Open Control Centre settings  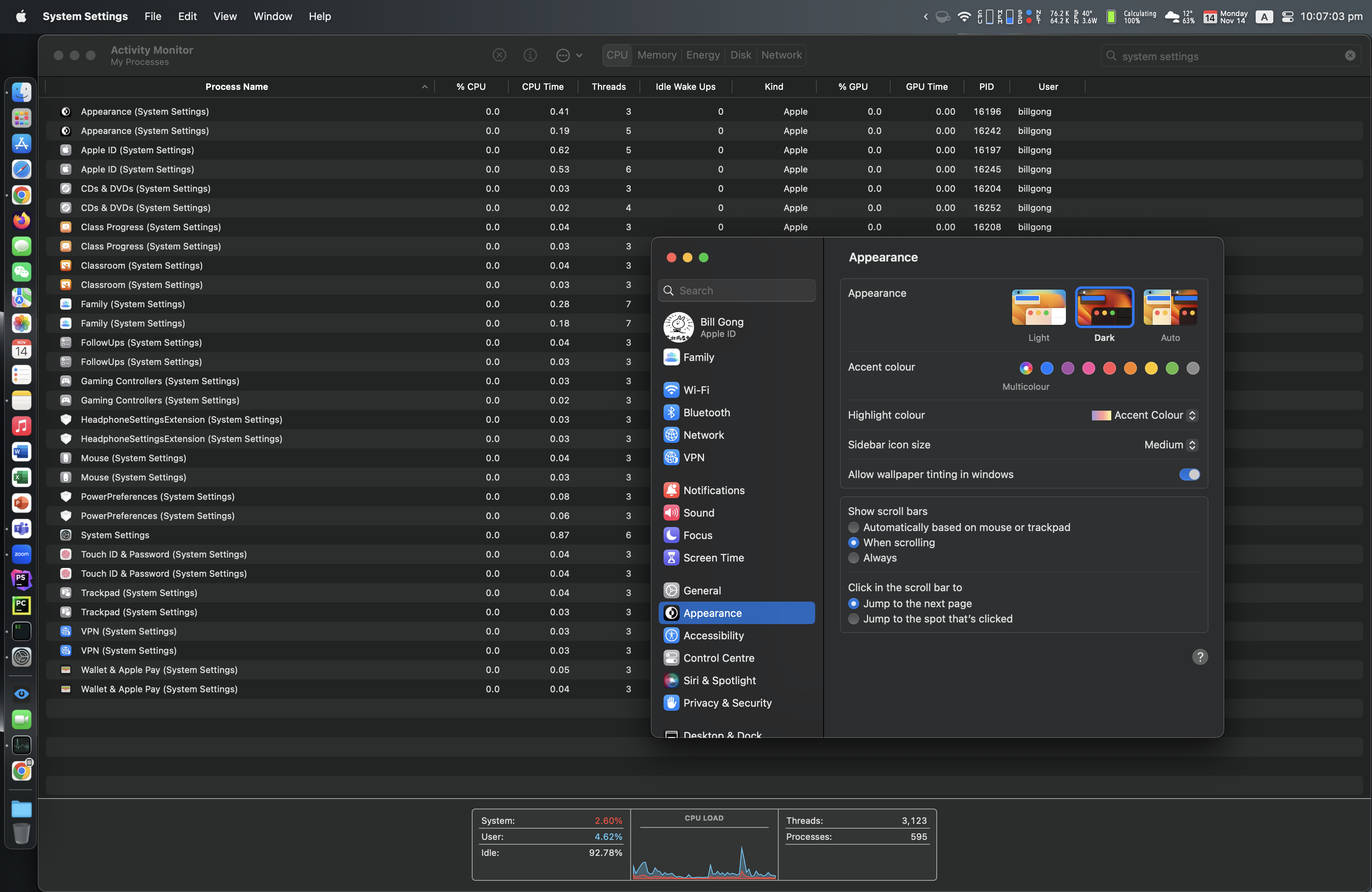click(x=736, y=658)
